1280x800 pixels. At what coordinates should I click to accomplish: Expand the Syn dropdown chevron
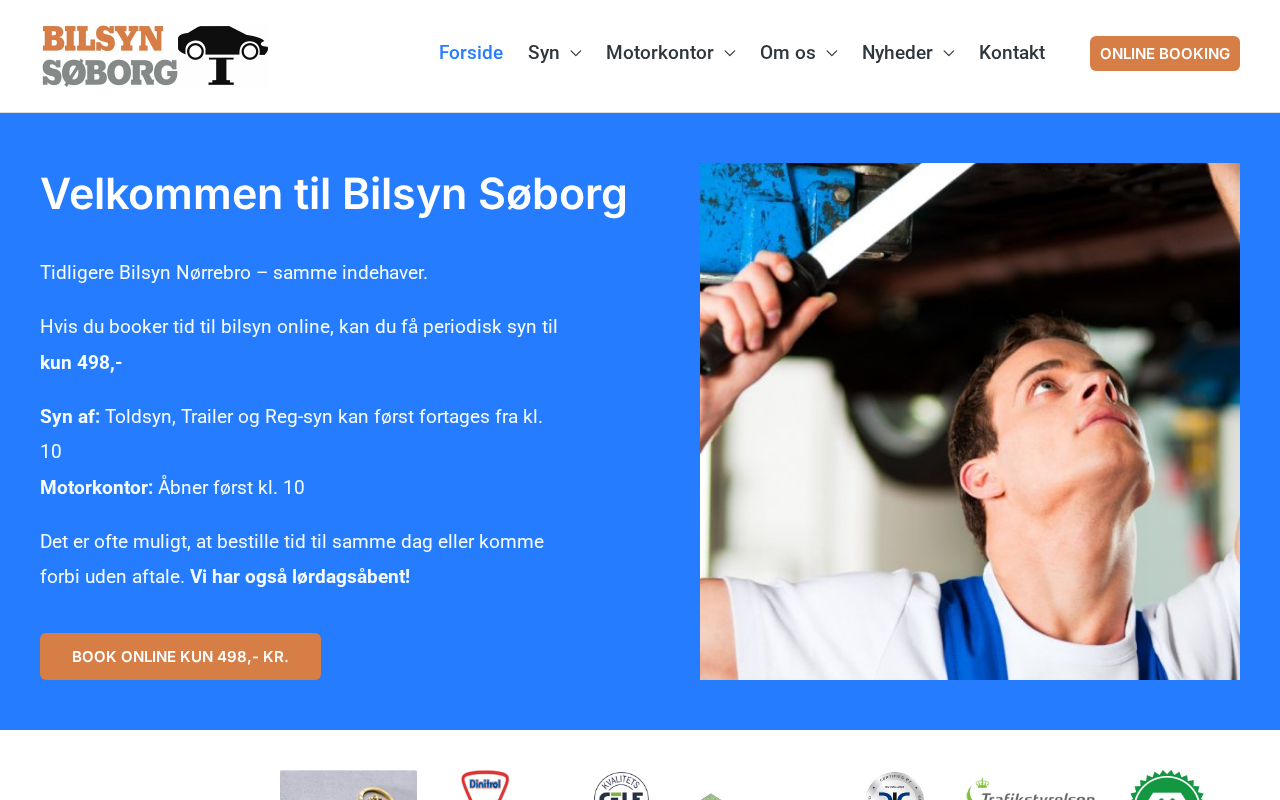point(576,53)
